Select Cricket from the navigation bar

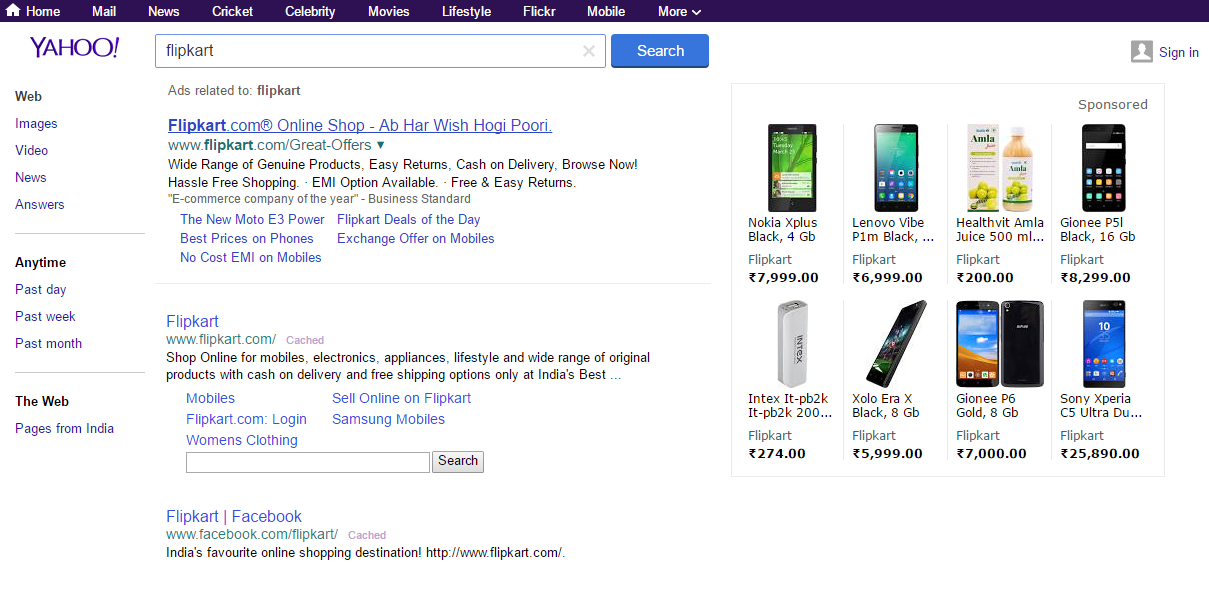[x=232, y=11]
